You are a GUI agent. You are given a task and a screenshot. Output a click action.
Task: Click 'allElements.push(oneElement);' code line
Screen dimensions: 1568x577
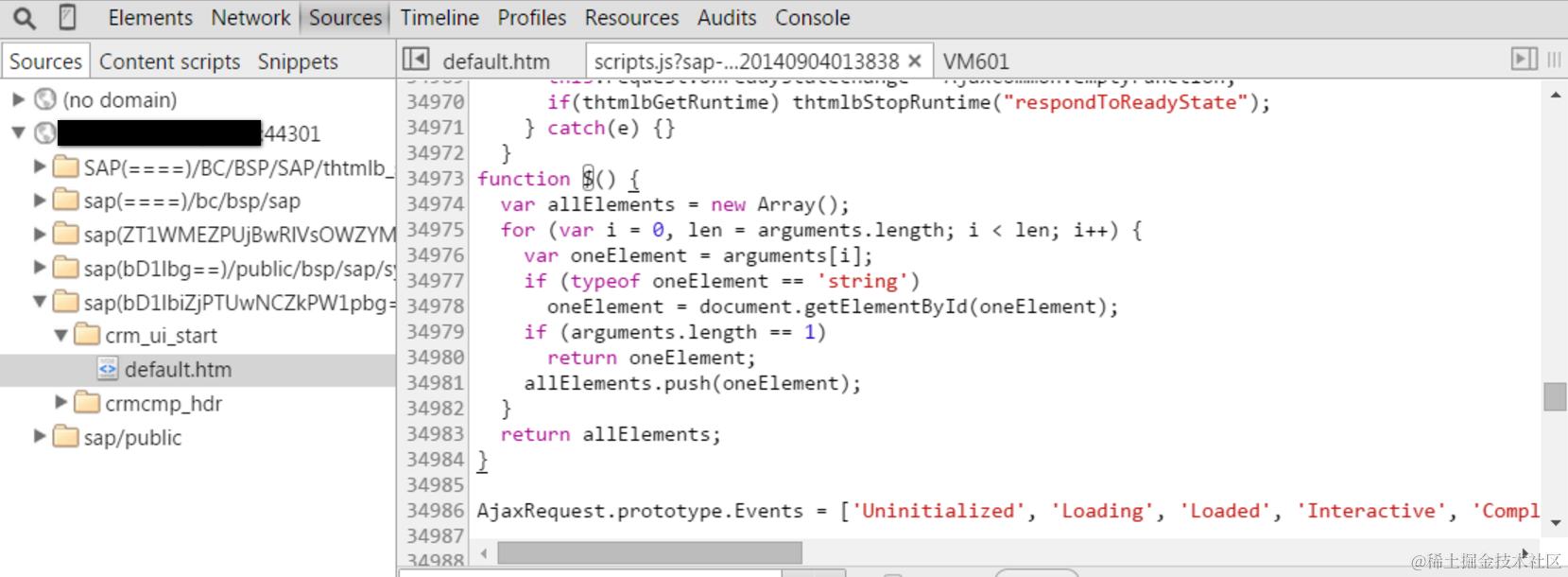[693, 383]
